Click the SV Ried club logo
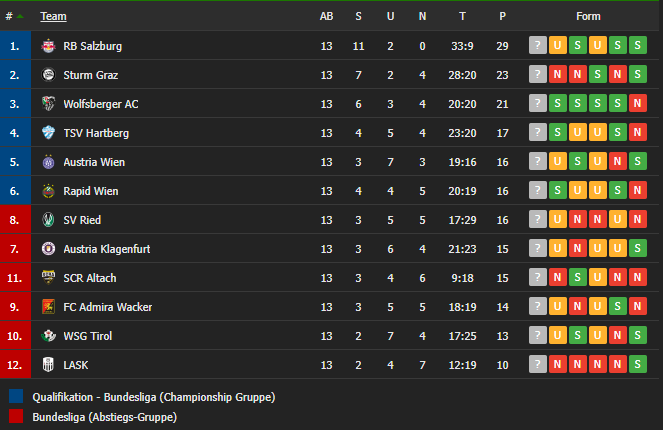The image size is (663, 430). pyautogui.click(x=48, y=220)
